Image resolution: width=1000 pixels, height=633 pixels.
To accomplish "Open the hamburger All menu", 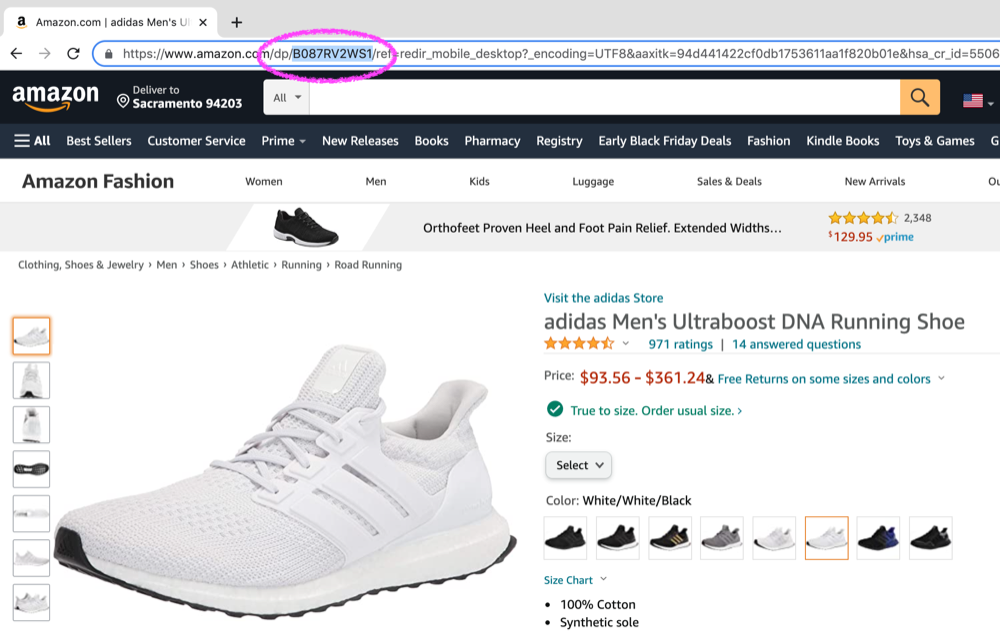I will [32, 141].
